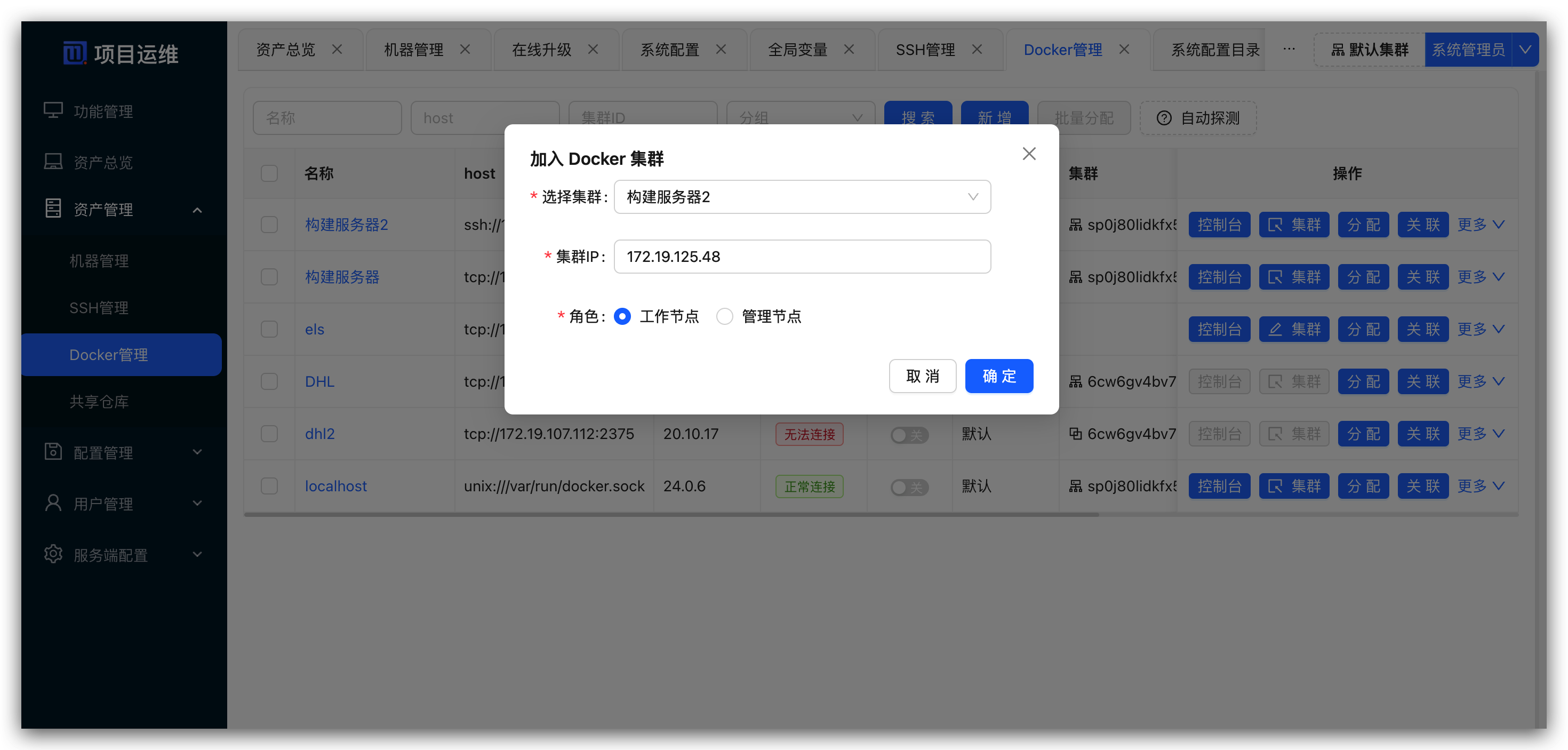Switch to the SSH管理 tab

925,49
